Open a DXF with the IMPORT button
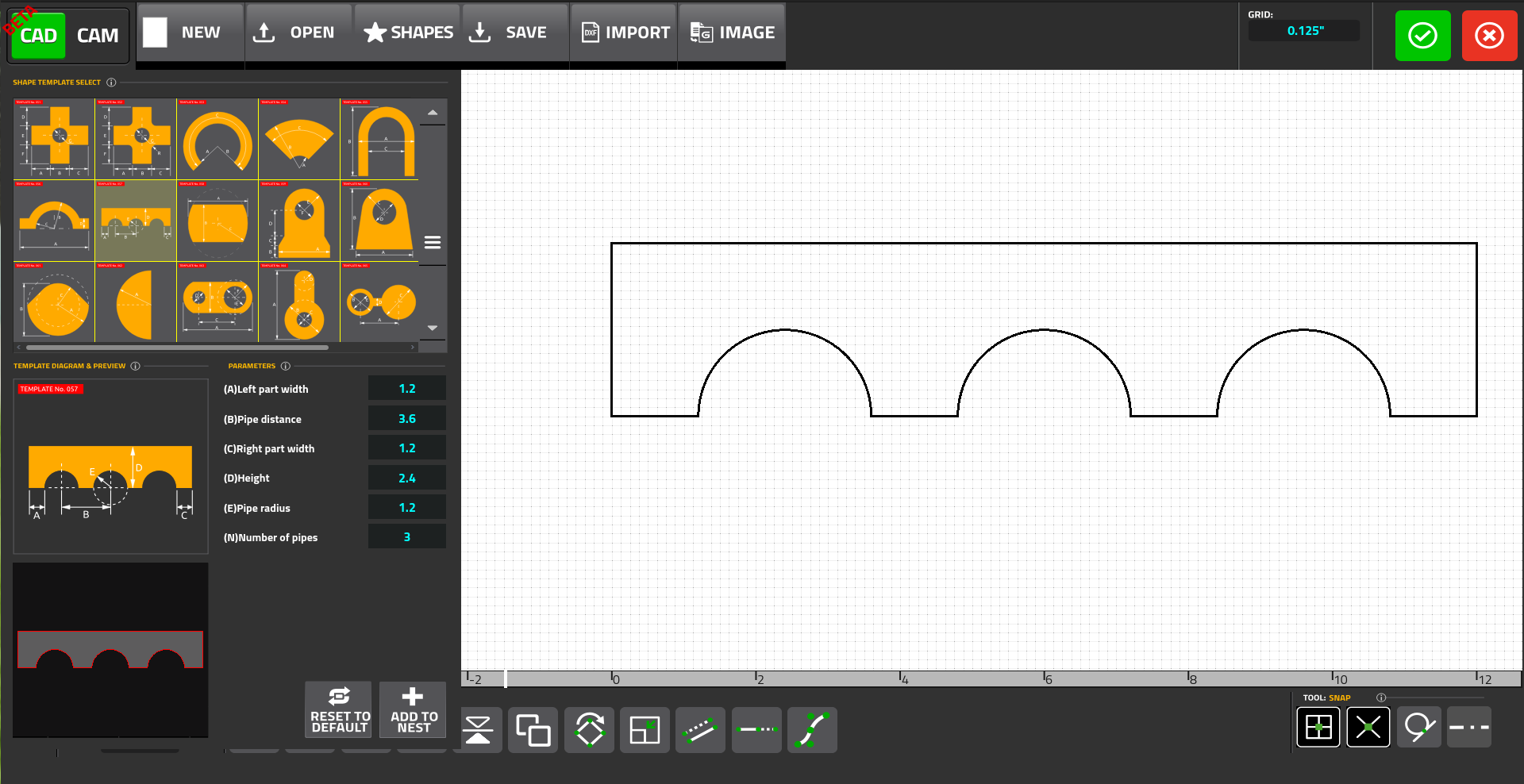The height and width of the screenshot is (784, 1524). (x=623, y=33)
